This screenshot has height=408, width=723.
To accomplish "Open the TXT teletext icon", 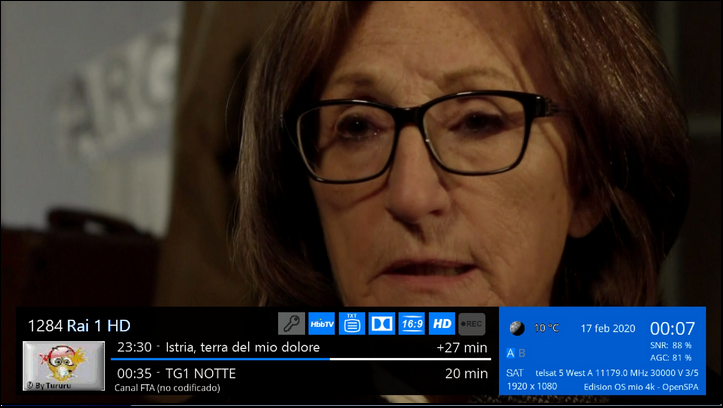I will click(x=352, y=324).
